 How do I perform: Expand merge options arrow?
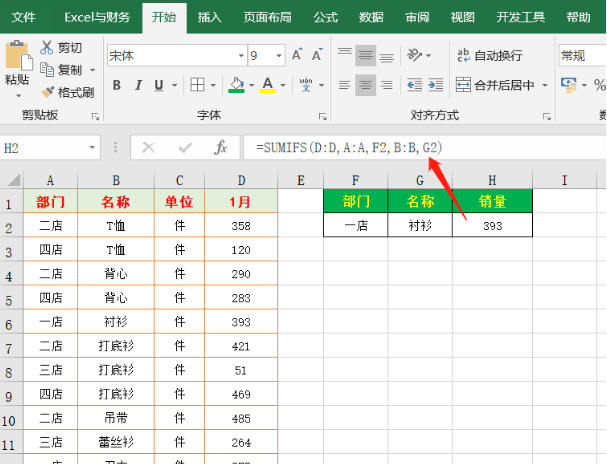pos(545,85)
